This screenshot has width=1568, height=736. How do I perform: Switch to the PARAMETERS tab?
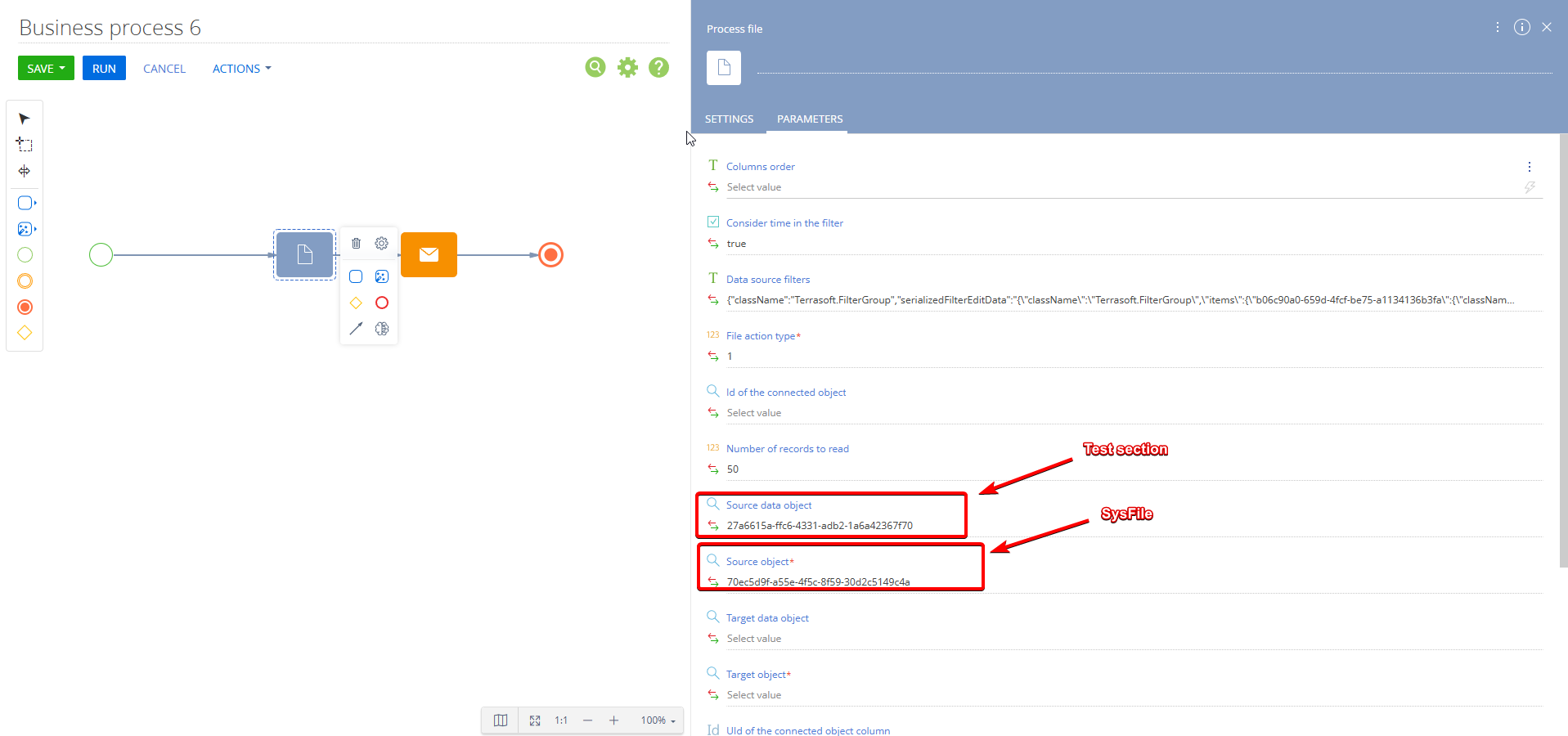click(809, 119)
